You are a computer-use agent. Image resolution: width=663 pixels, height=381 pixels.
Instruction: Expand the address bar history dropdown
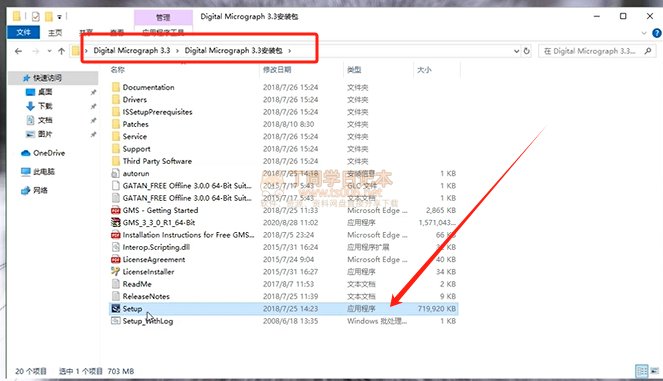tap(516, 51)
